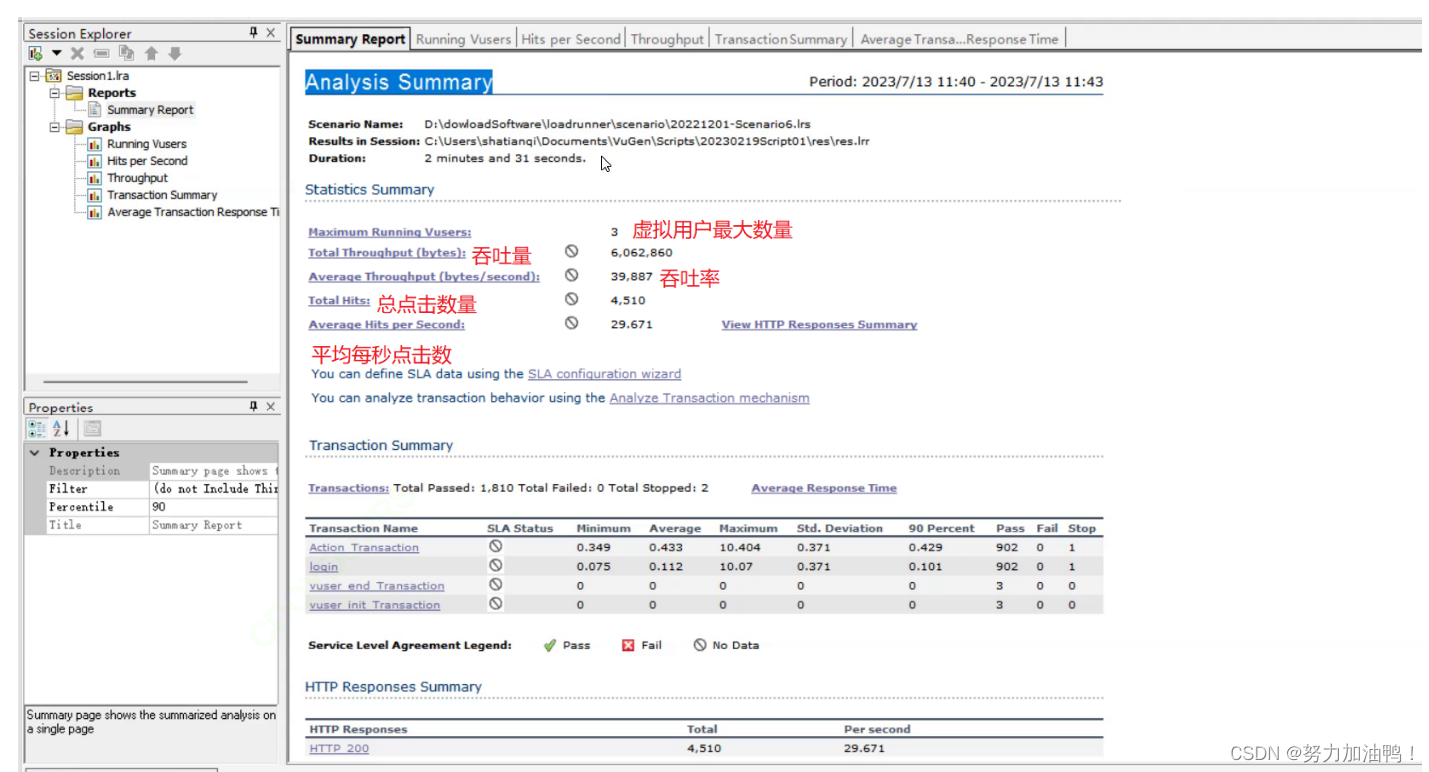
Task: Click the login transaction link
Action: click(324, 567)
